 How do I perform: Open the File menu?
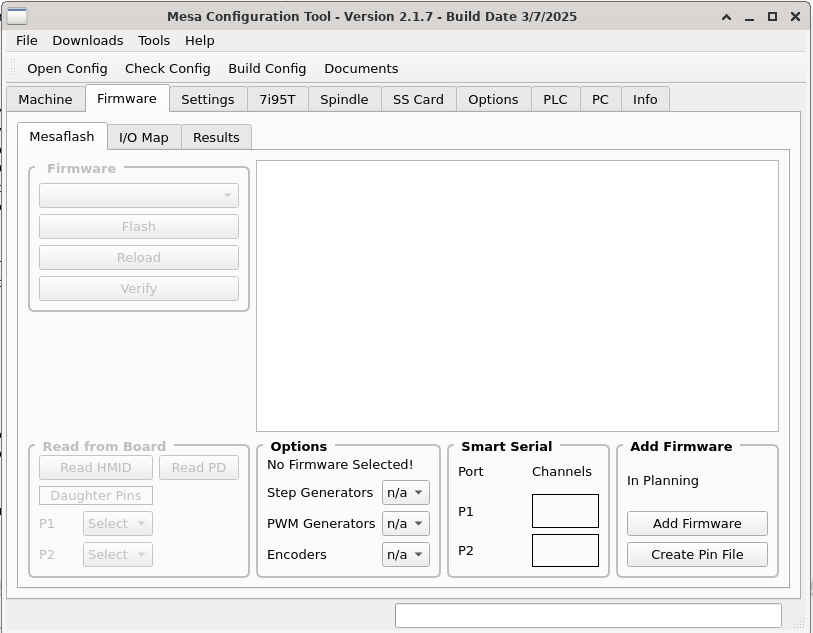26,40
